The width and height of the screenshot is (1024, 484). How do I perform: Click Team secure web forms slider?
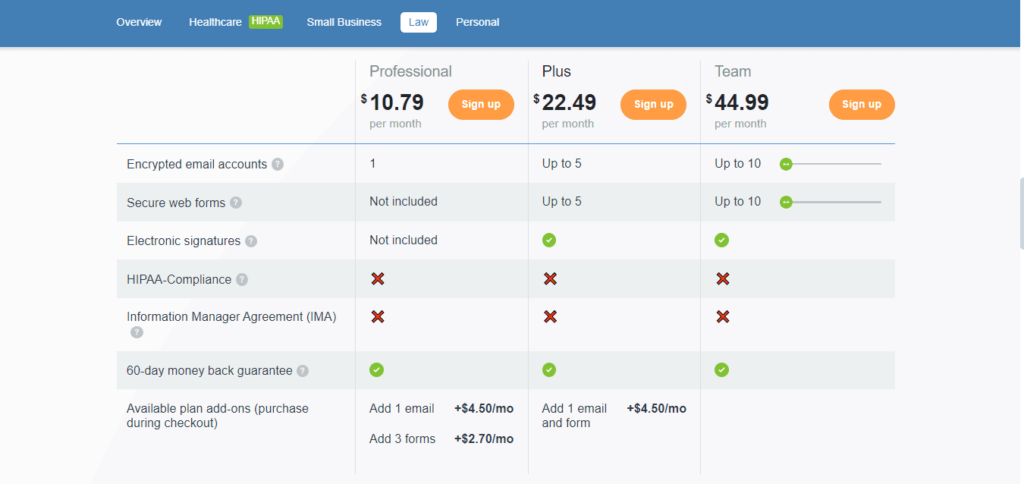click(x=786, y=202)
